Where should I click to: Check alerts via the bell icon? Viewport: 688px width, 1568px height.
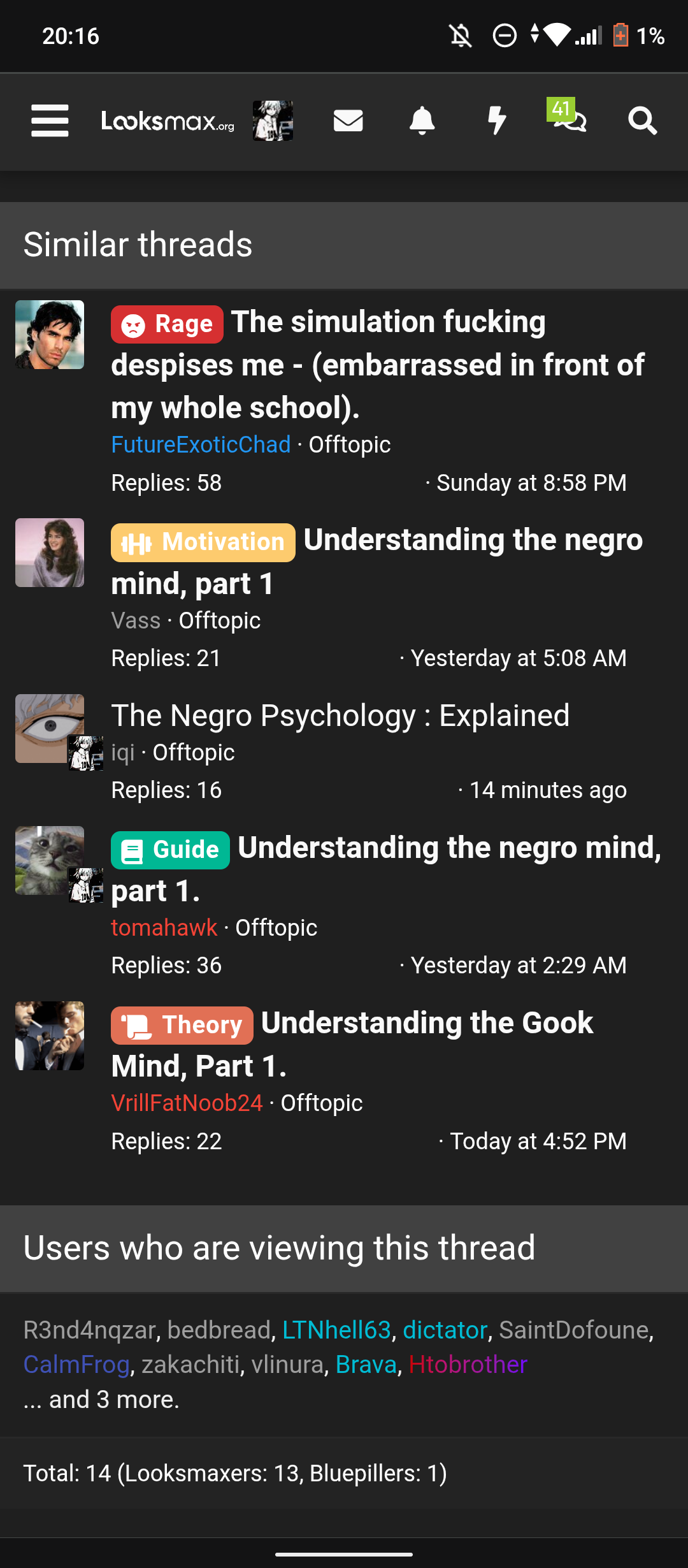click(422, 121)
